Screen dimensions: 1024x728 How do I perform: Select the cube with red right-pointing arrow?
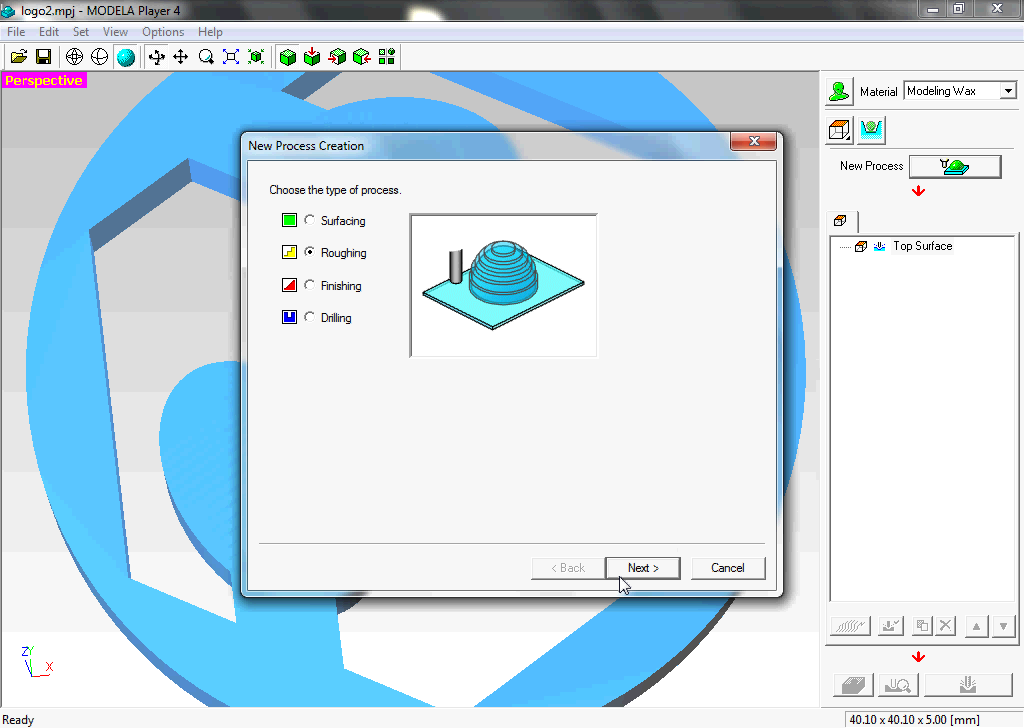(337, 57)
